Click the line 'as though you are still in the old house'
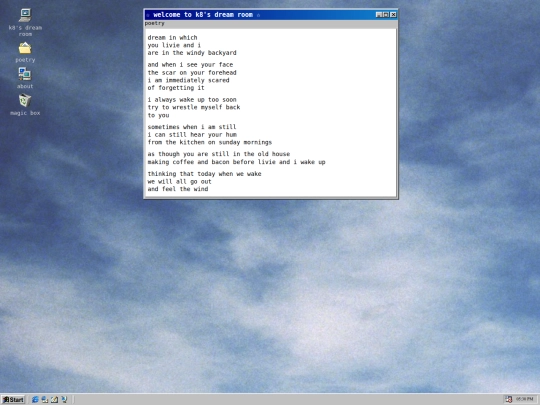Viewport: 540px width, 405px height. (219, 154)
